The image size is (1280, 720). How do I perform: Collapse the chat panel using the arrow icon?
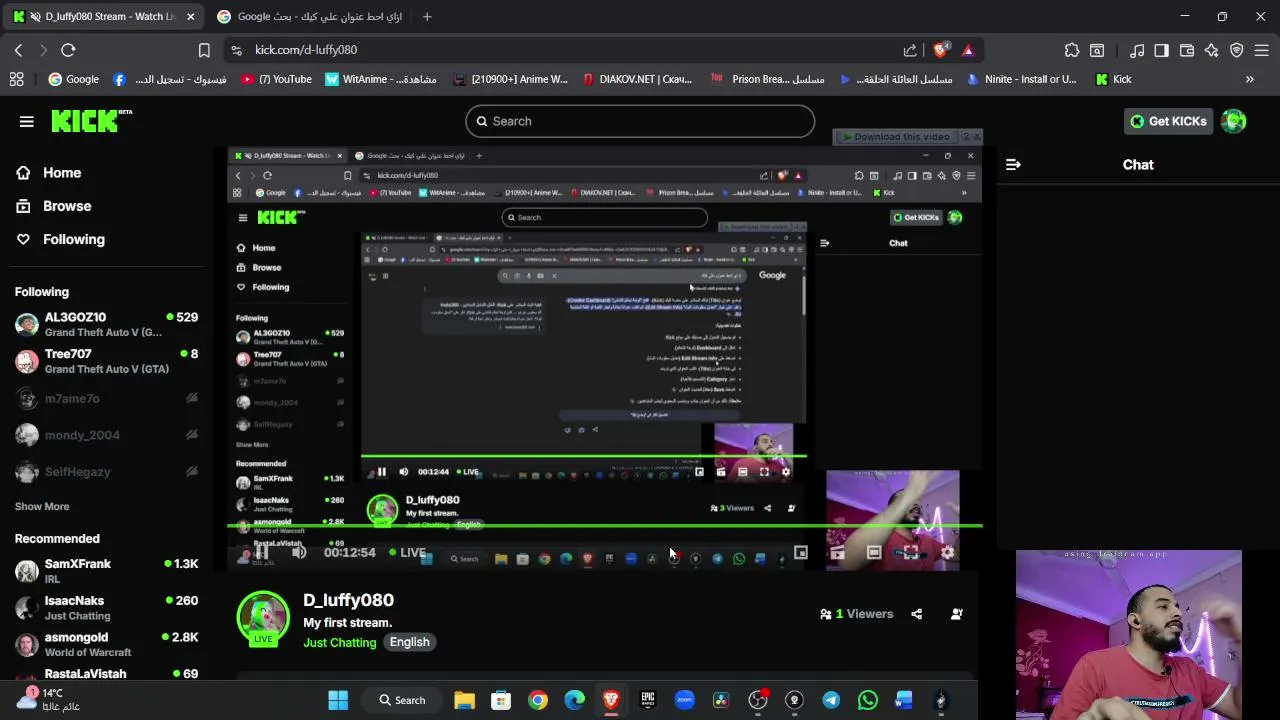click(1013, 164)
